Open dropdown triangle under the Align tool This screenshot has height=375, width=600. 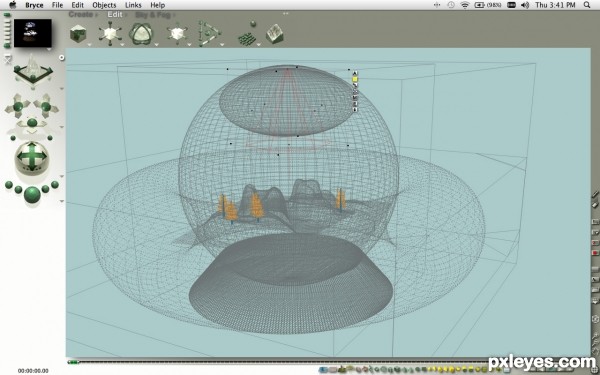click(222, 45)
